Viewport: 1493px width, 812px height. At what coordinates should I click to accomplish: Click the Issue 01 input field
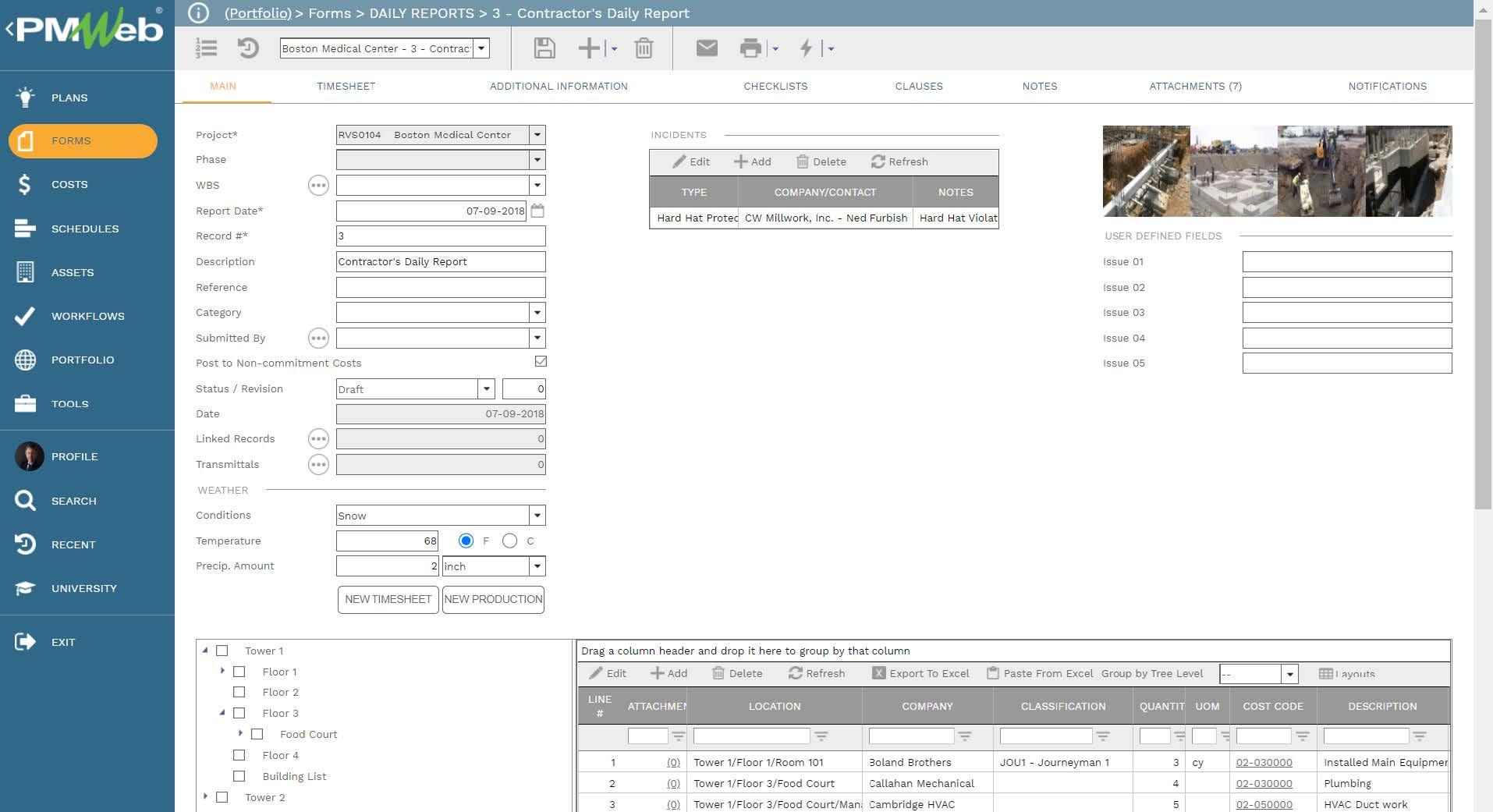[x=1346, y=261]
